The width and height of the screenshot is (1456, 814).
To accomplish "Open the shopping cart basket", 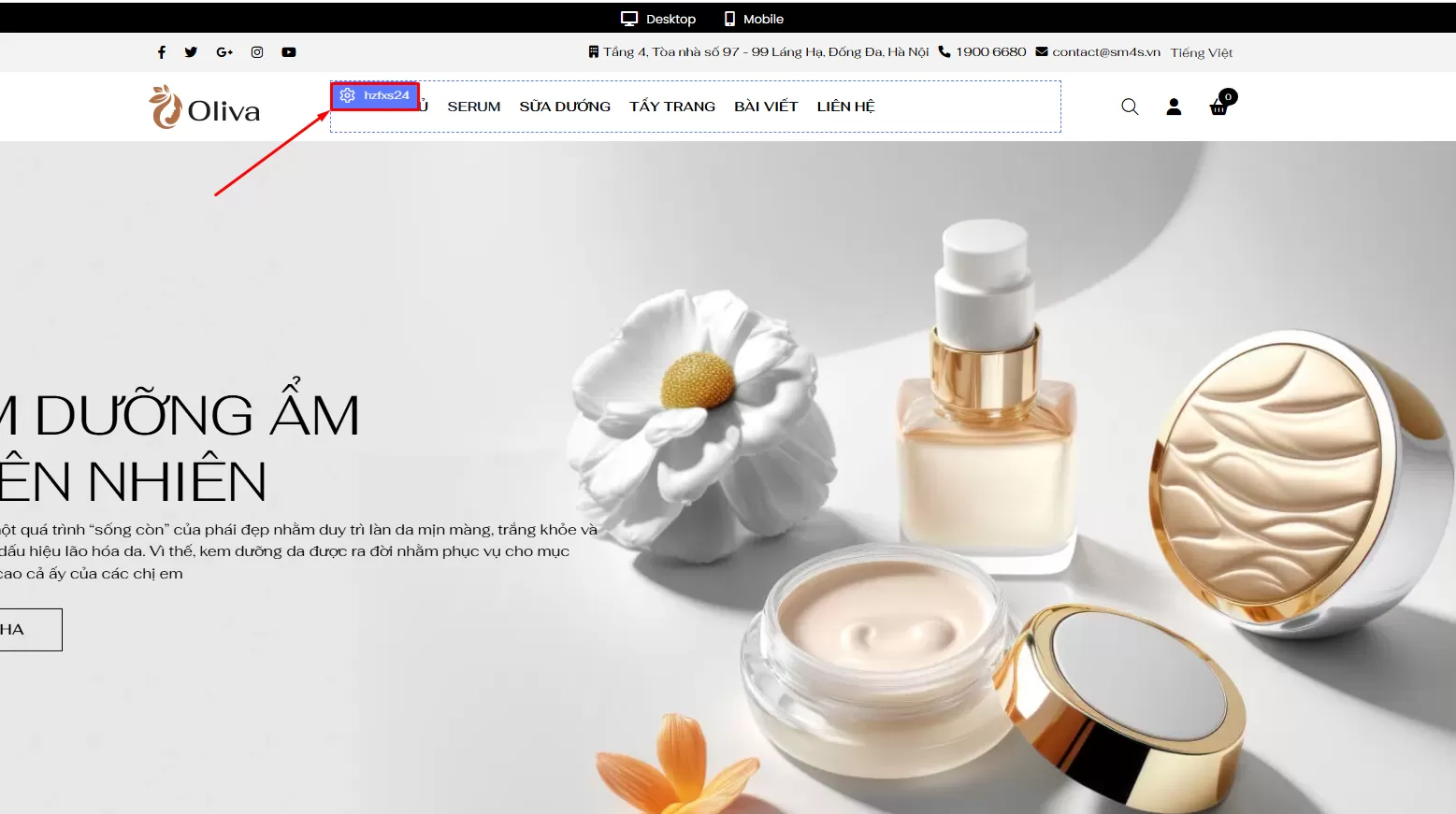I will pyautogui.click(x=1218, y=107).
